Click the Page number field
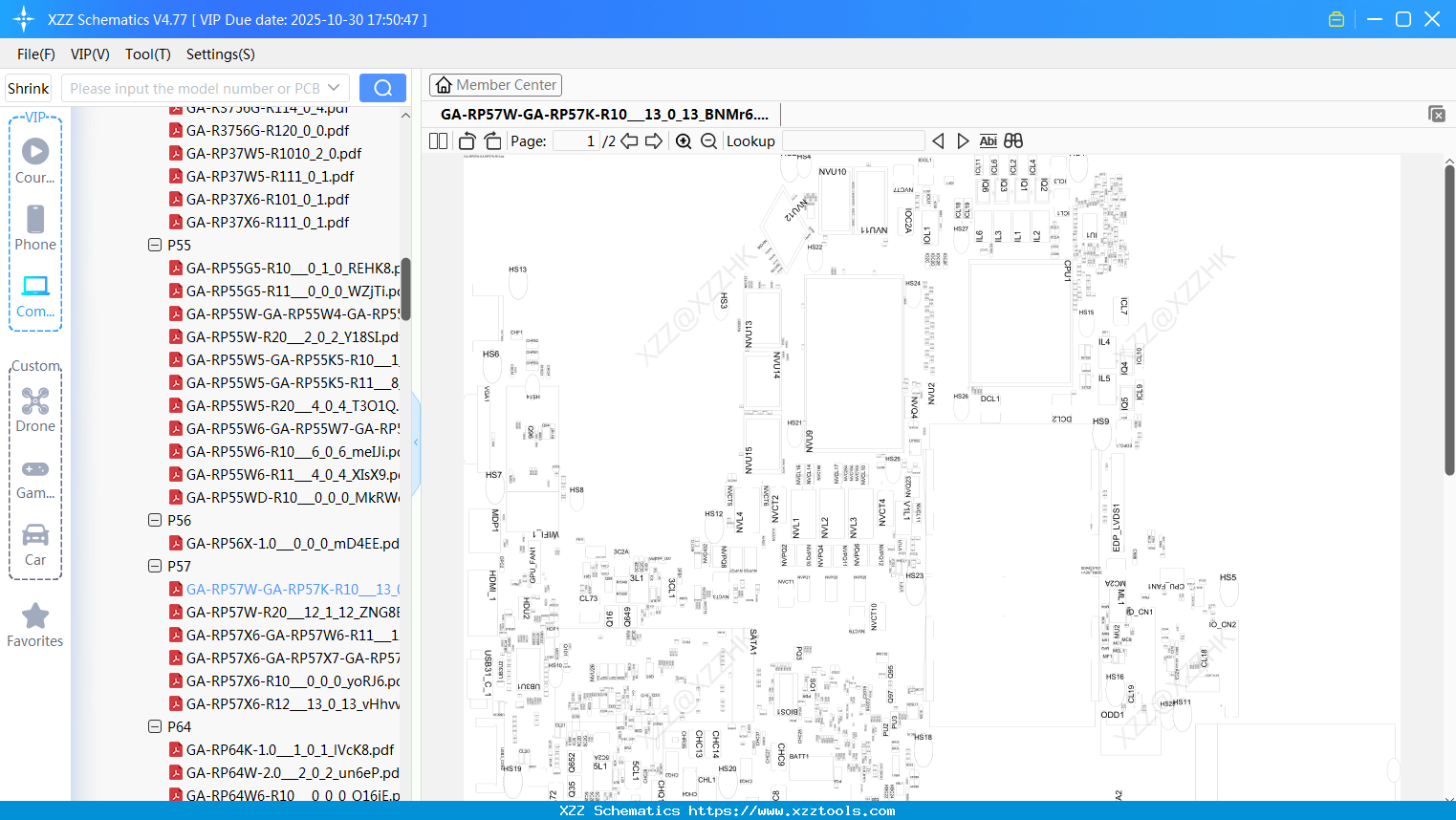The width and height of the screenshot is (1456, 820). (576, 140)
